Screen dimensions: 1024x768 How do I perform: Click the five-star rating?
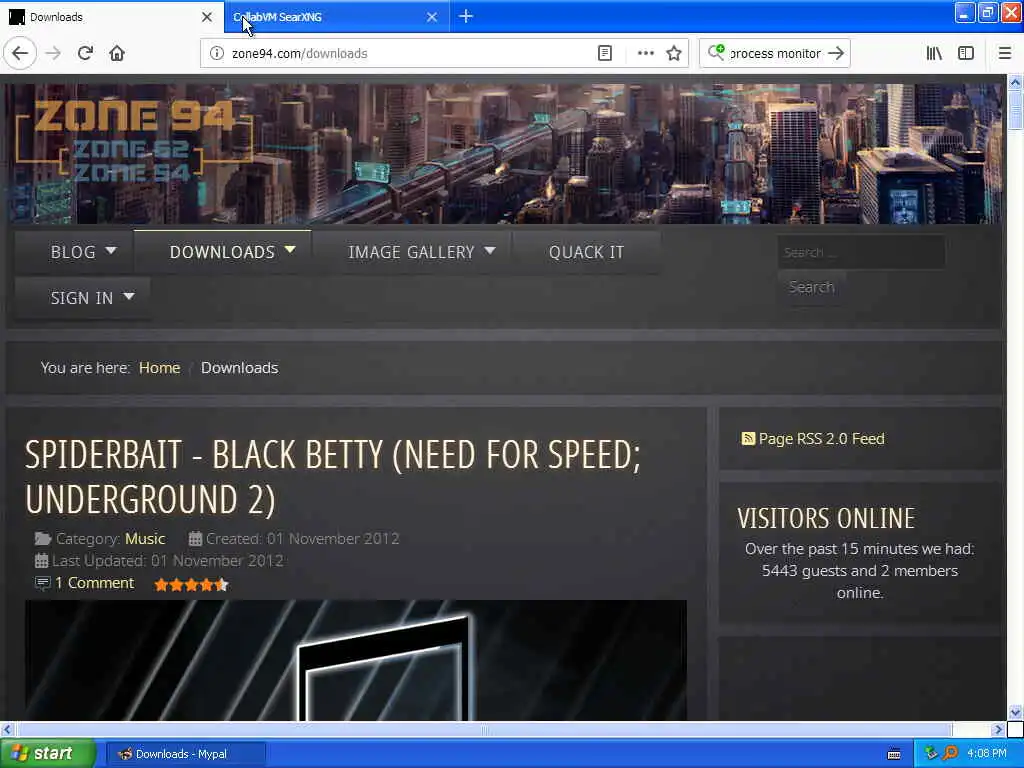coord(191,584)
